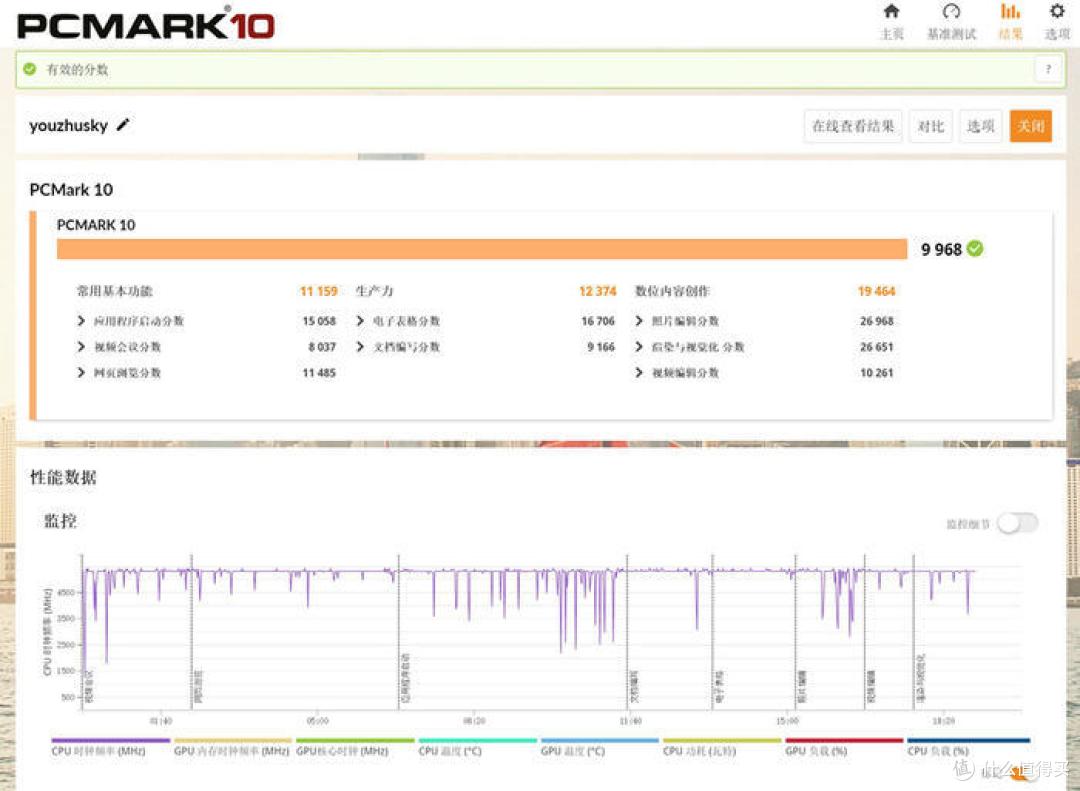Click the value 10 261
The image size is (1080, 791).
pos(876,373)
